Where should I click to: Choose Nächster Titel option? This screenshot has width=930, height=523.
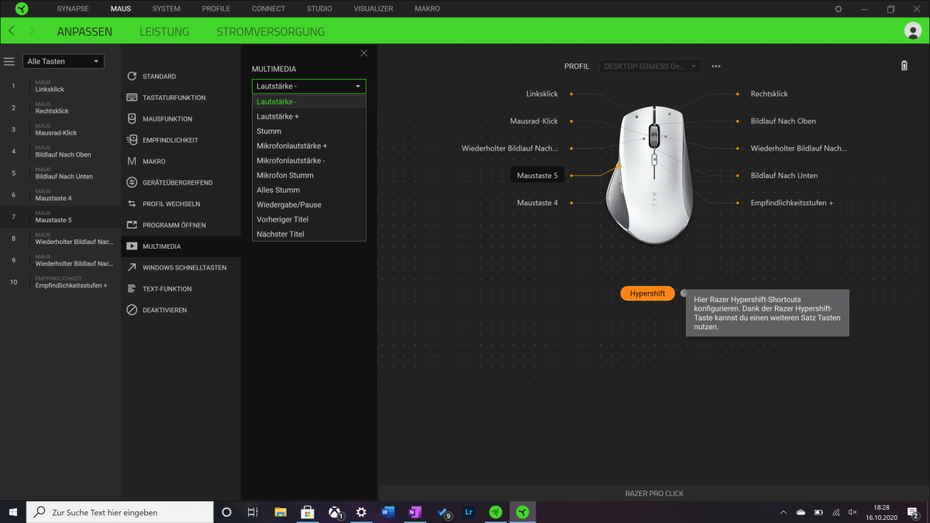(x=308, y=234)
